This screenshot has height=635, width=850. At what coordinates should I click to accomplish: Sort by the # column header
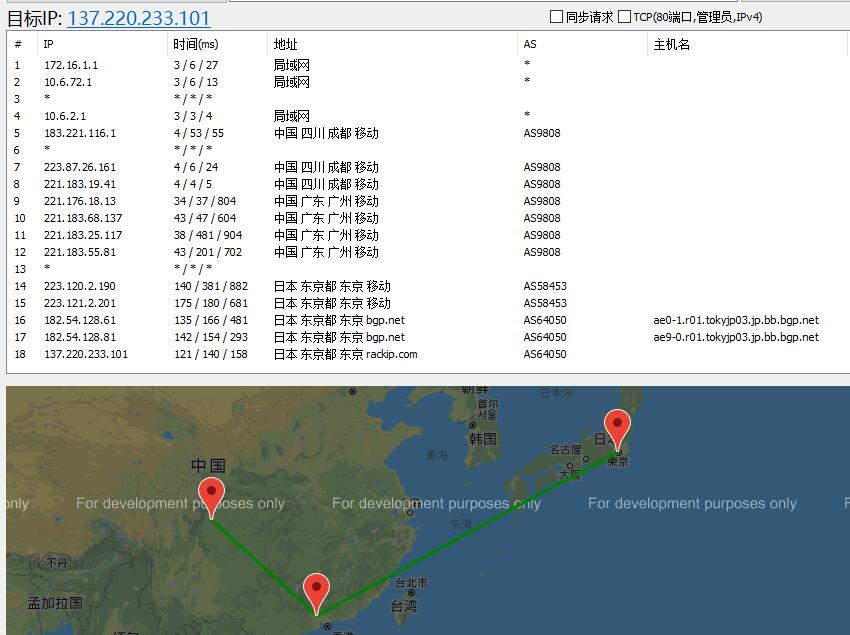point(18,44)
